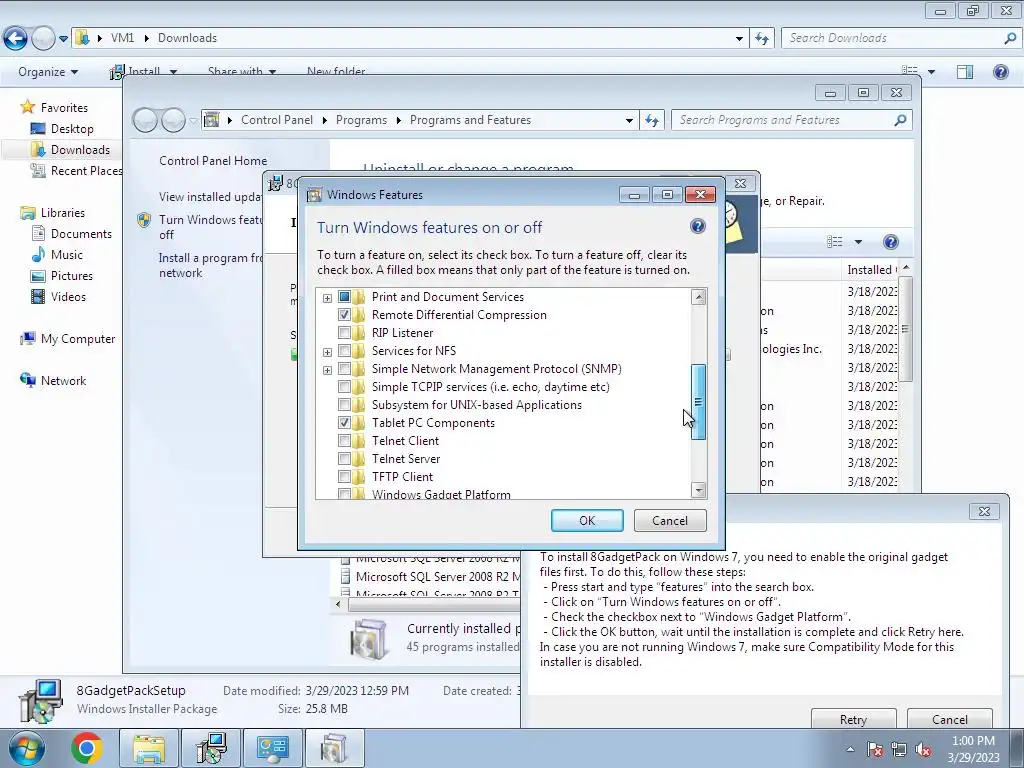
Task: Cancel the 8GadgetPack installer prompt
Action: [950, 719]
